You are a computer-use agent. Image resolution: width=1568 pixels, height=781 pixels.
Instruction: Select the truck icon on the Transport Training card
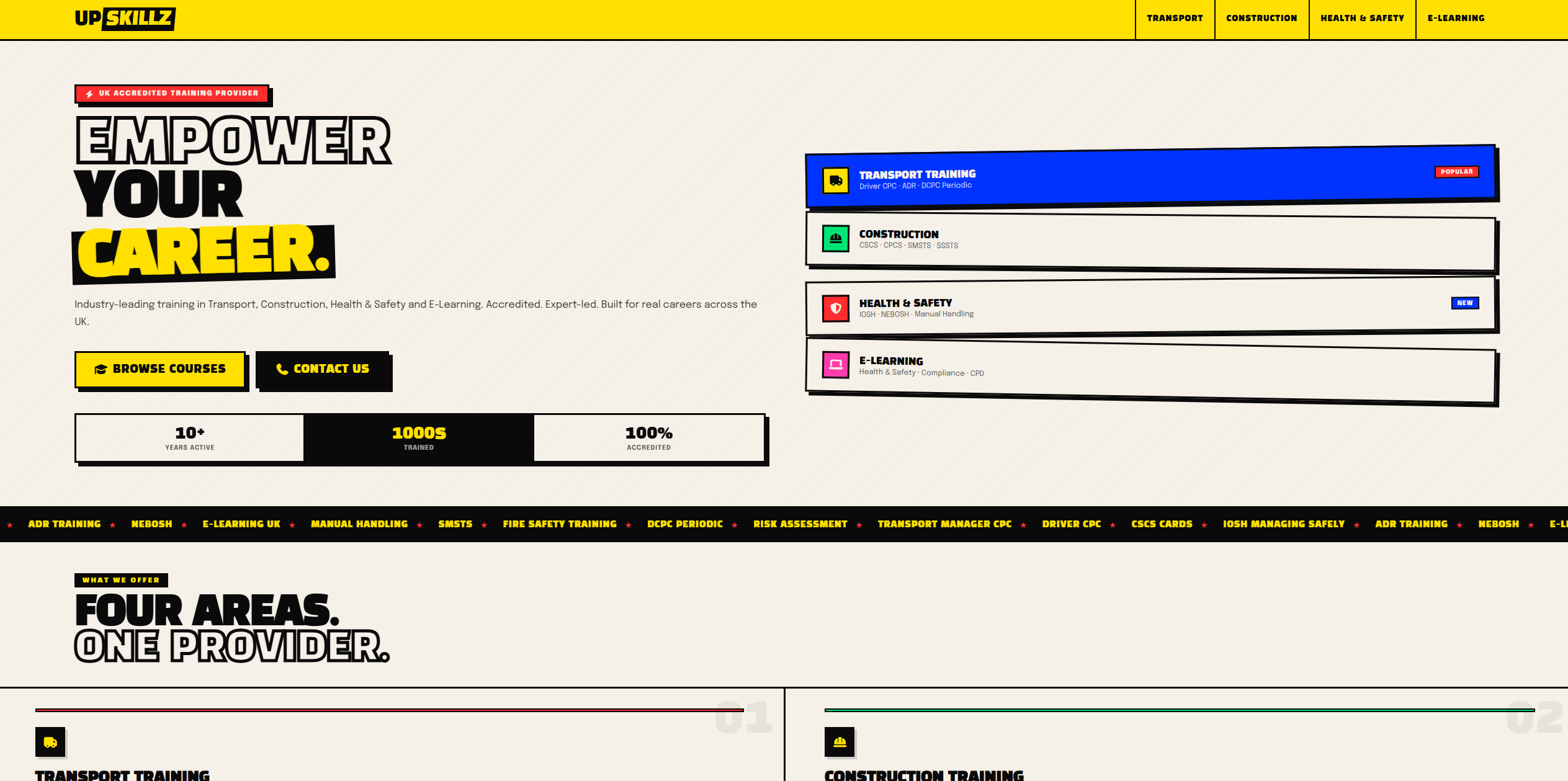pyautogui.click(x=835, y=180)
